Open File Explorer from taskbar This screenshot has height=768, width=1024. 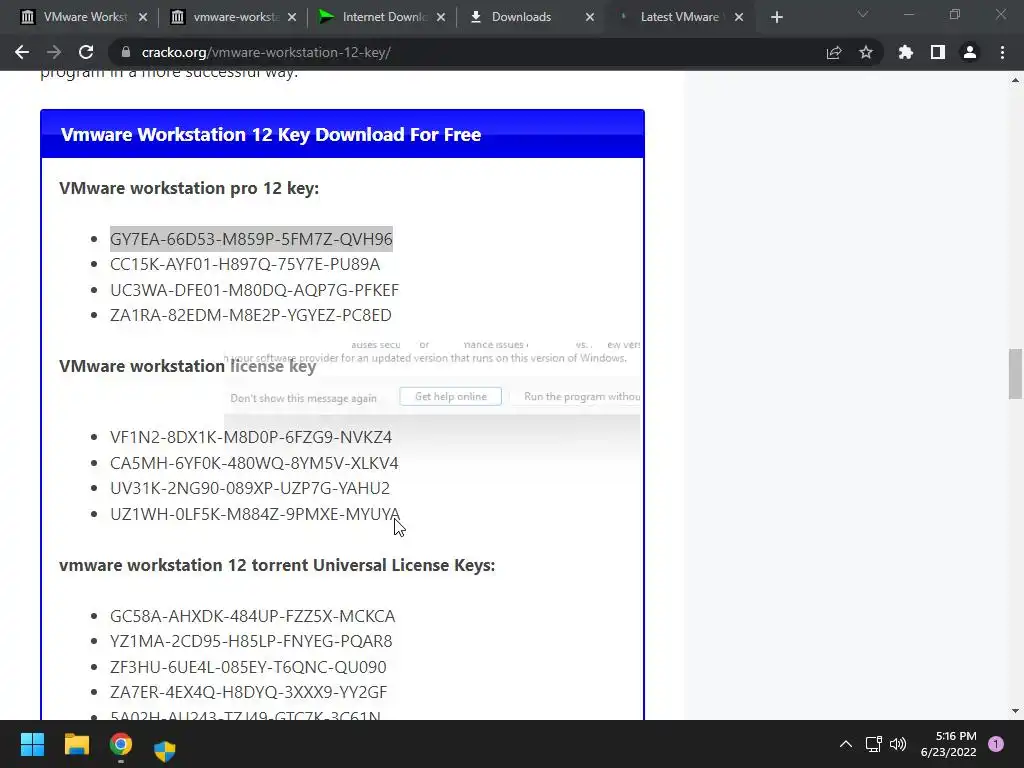(x=76, y=744)
